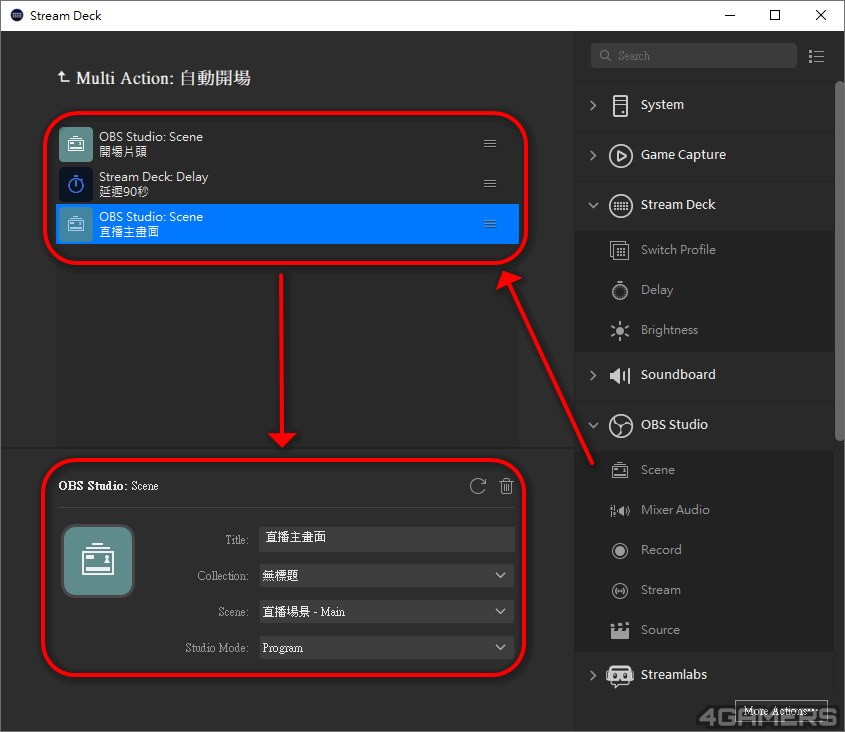Click the OBS Scene icon for 開場片頭
This screenshot has width=845, height=732.
[76, 144]
